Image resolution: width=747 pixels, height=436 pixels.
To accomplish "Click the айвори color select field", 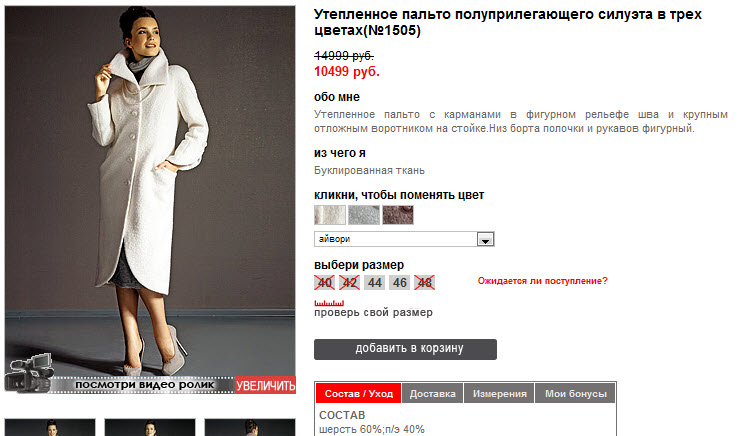I will pyautogui.click(x=404, y=239).
